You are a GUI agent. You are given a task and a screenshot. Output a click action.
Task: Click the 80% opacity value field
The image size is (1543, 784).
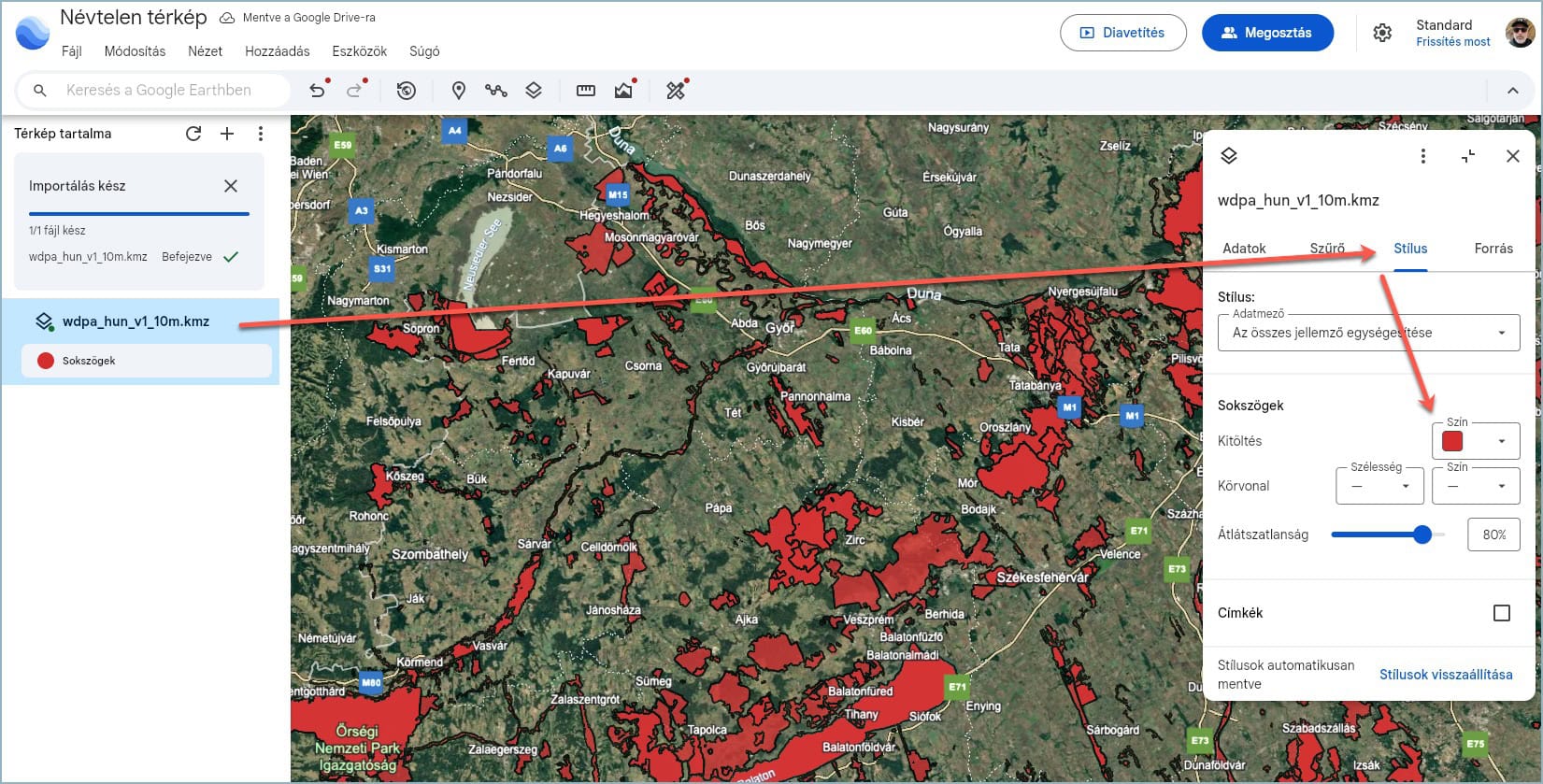(x=1493, y=535)
